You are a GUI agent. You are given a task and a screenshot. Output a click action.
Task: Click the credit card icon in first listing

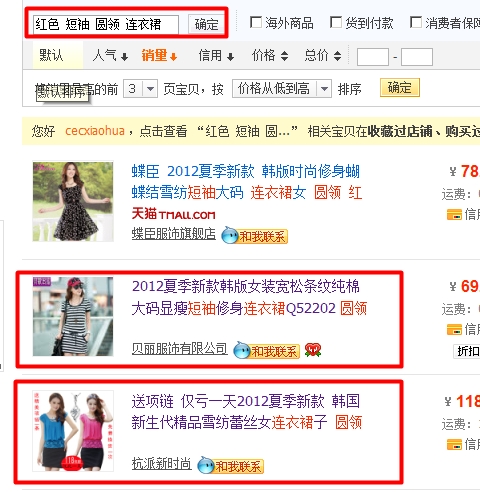click(454, 214)
